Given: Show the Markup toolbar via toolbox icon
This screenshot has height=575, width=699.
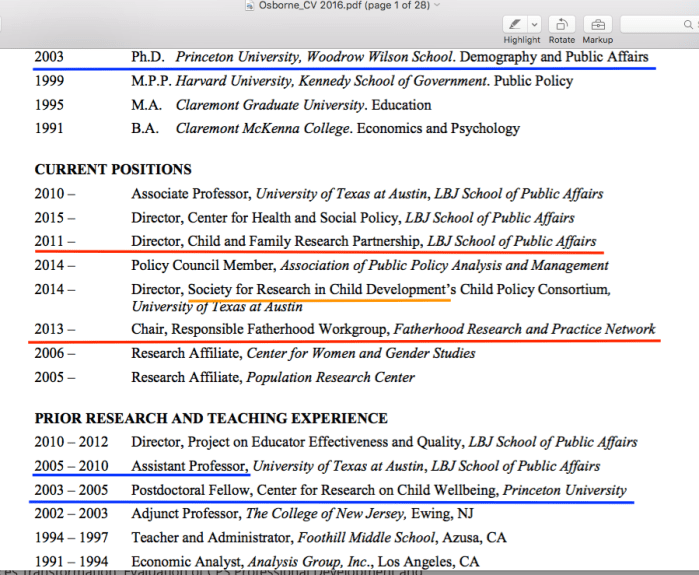Looking at the screenshot, I should (x=598, y=24).
